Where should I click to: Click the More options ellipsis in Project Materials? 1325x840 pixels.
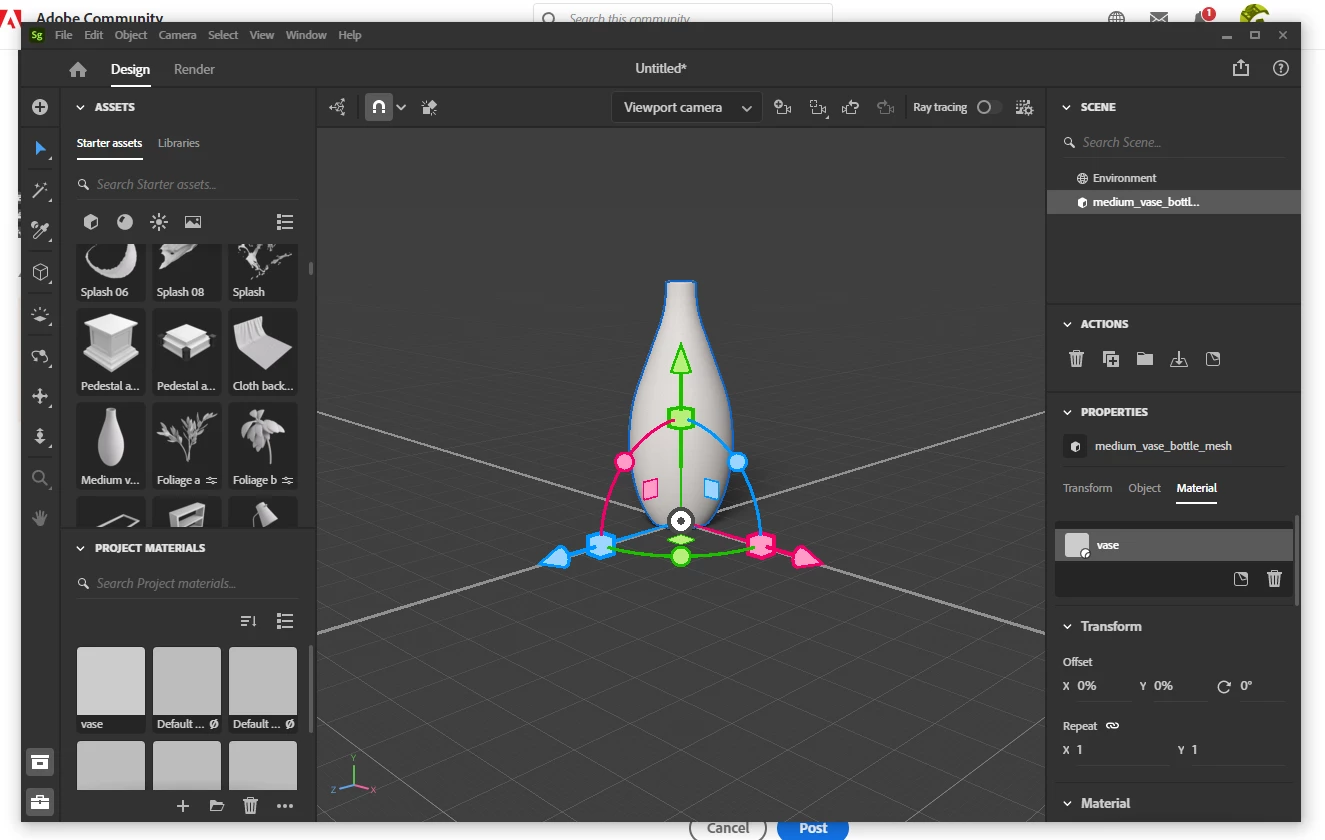(285, 806)
